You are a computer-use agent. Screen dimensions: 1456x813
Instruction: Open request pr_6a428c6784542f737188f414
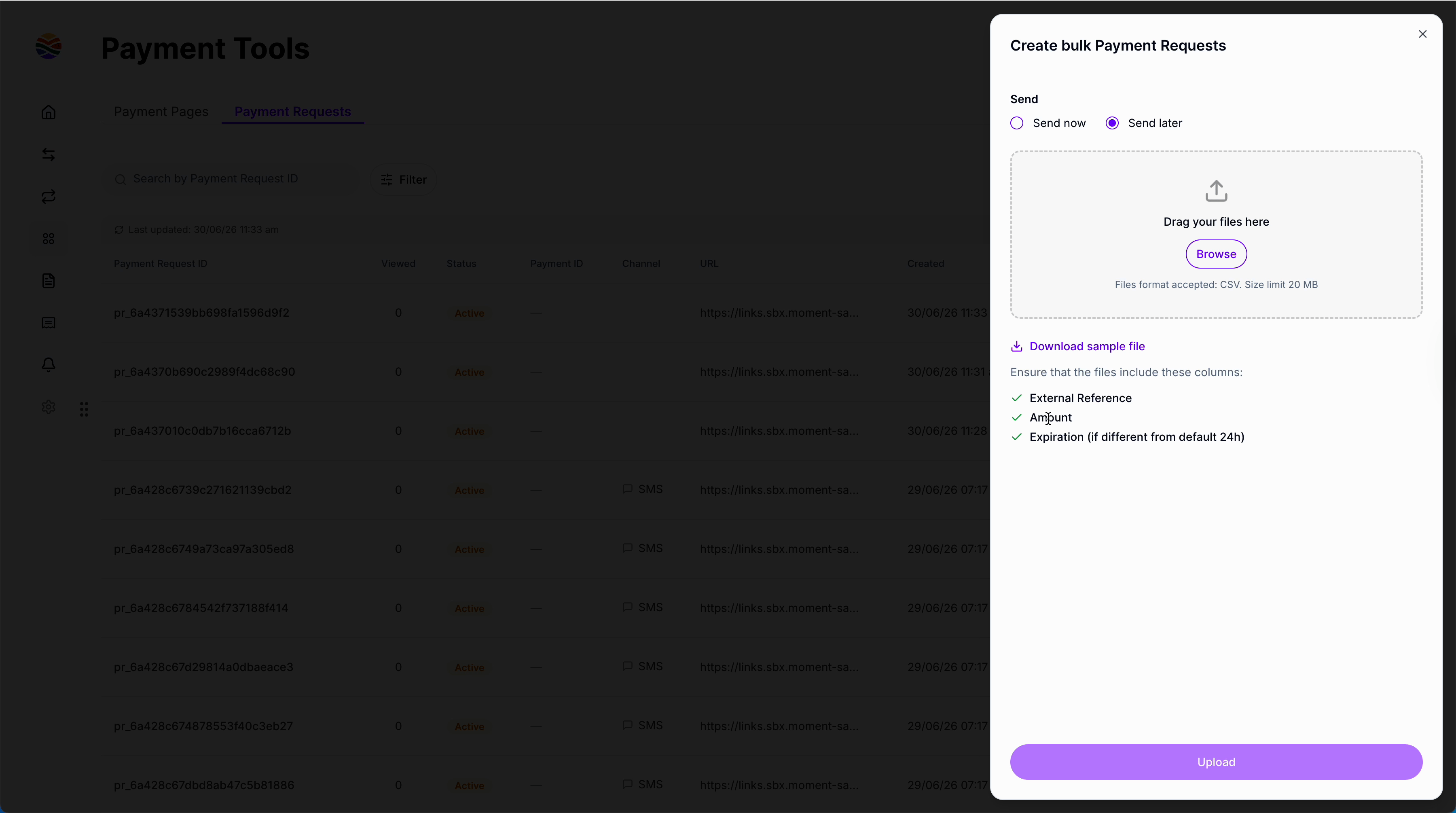[201, 608]
